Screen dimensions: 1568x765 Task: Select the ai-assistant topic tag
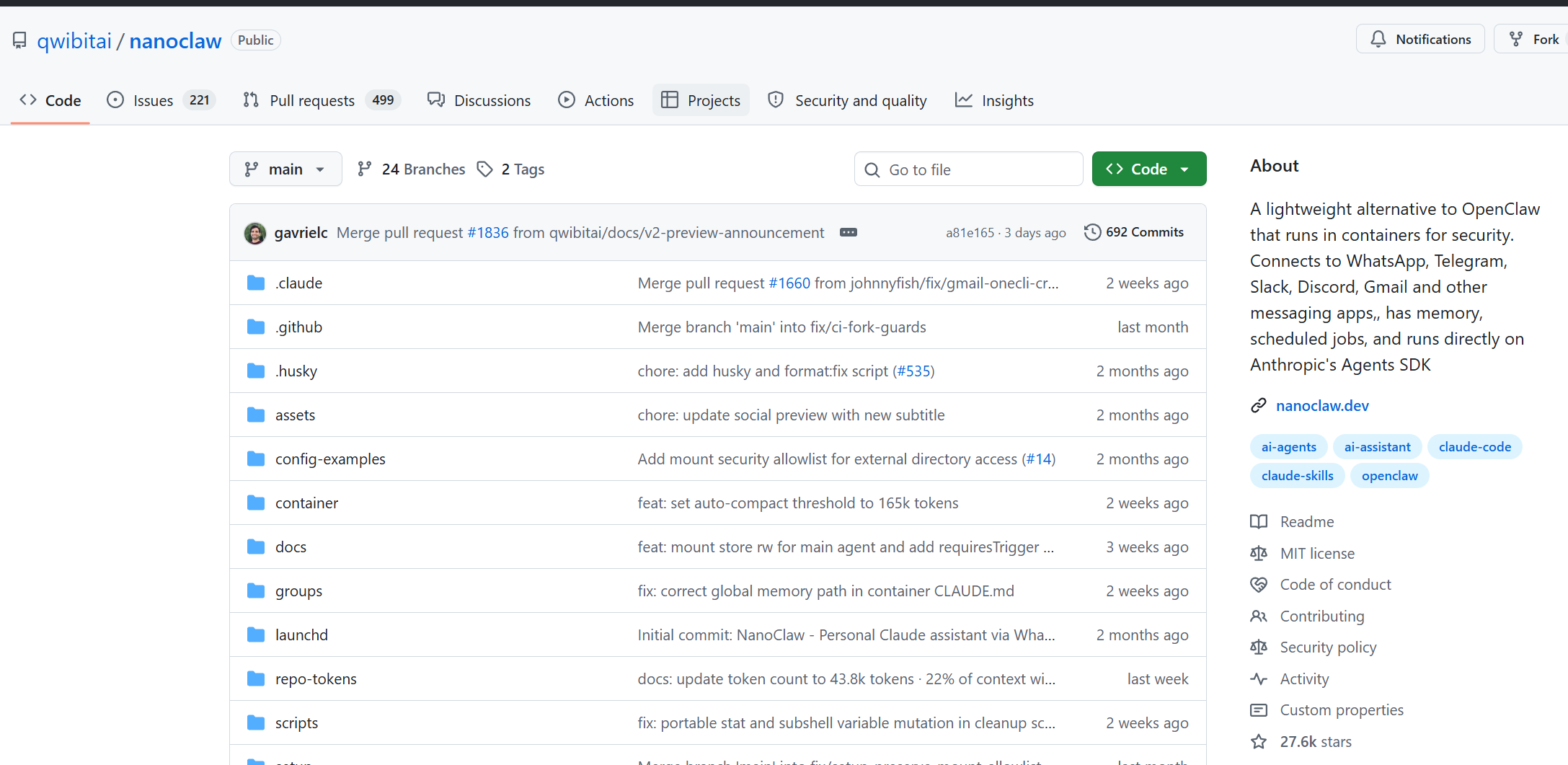(x=1378, y=447)
